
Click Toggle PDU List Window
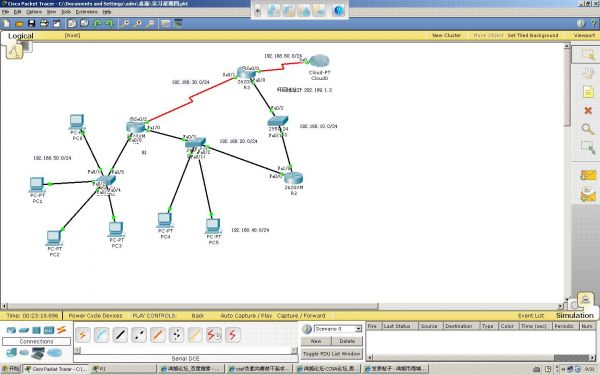(331, 354)
